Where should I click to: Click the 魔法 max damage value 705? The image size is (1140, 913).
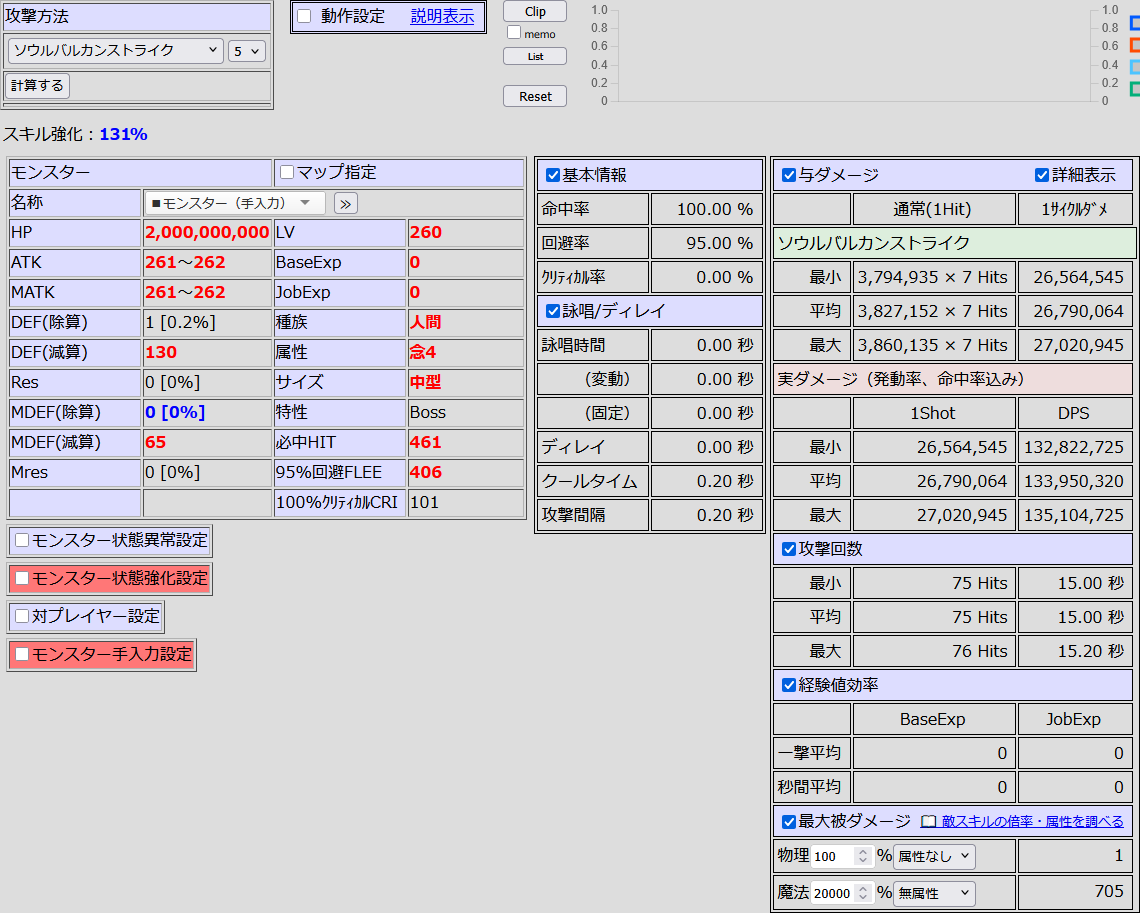click(x=1075, y=893)
